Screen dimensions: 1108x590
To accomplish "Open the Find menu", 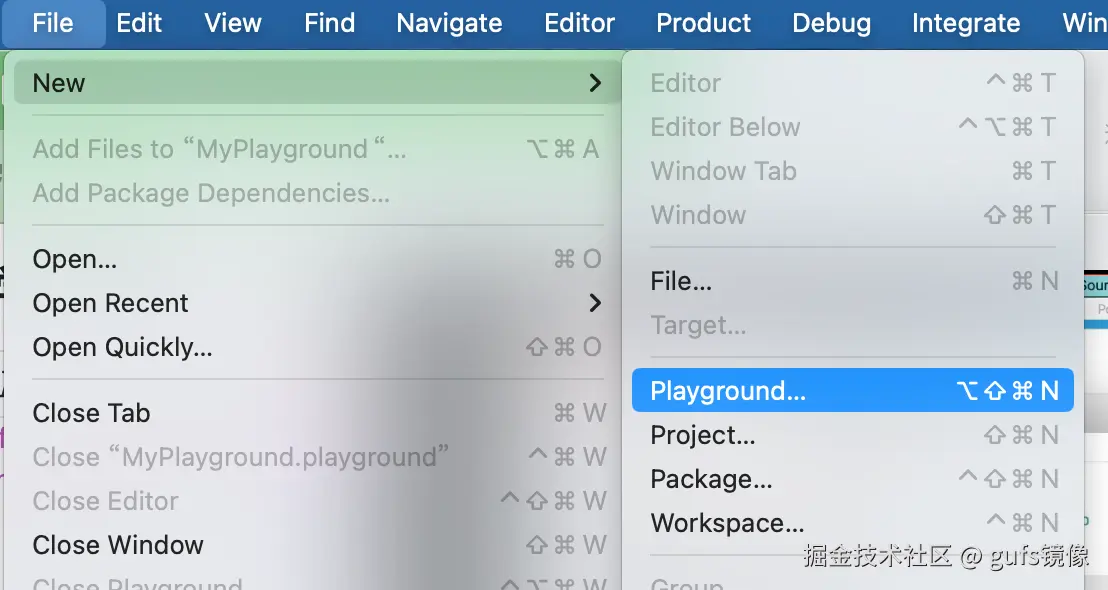I will point(329,23).
